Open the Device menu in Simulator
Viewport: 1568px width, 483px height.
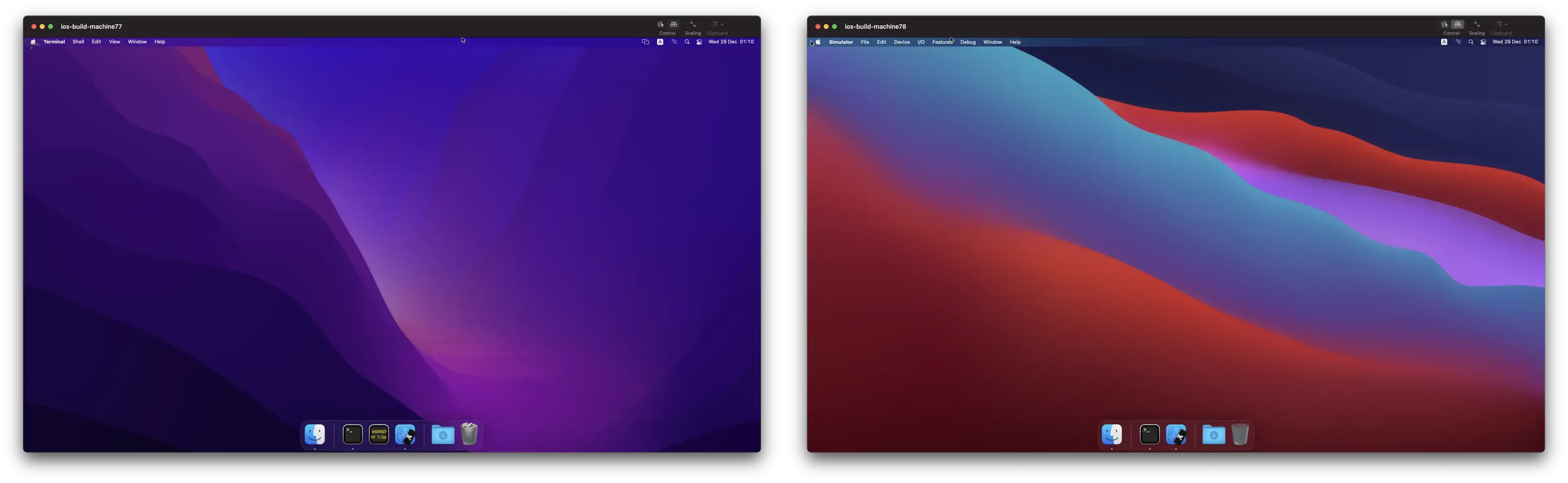(901, 42)
